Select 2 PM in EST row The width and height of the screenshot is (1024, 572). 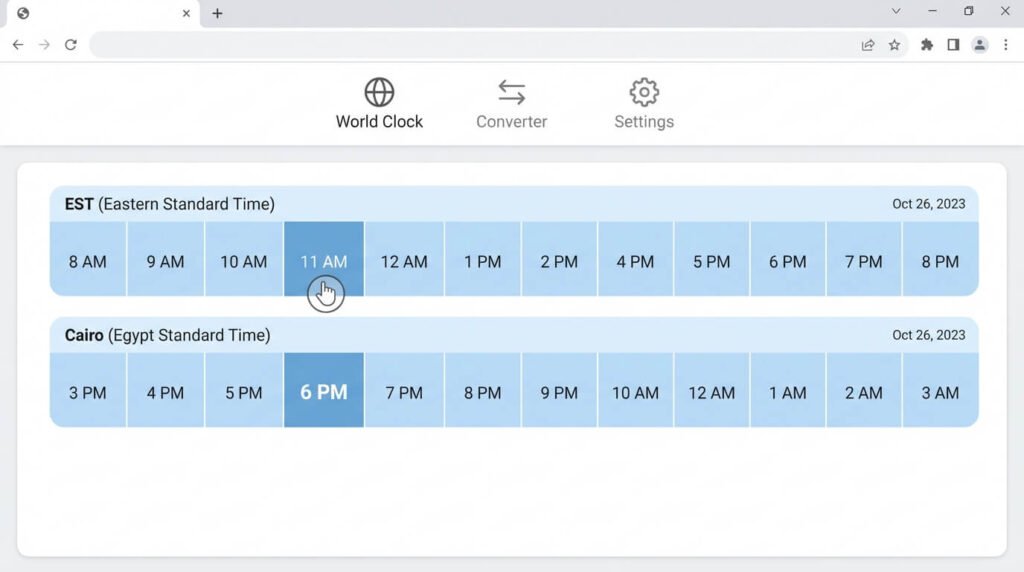(x=559, y=259)
